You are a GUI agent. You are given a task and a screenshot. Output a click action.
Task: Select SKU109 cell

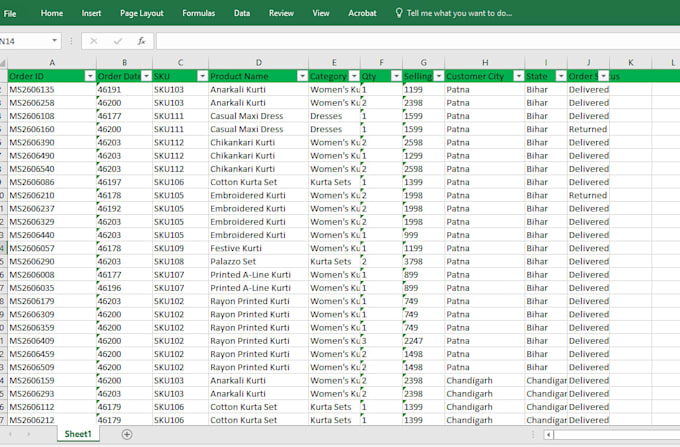click(x=180, y=248)
